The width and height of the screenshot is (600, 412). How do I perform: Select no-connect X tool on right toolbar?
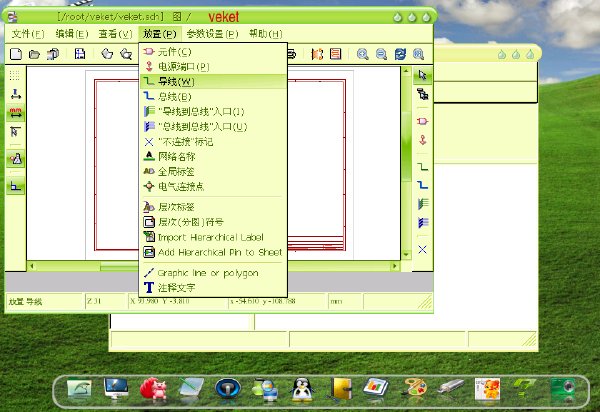click(422, 249)
